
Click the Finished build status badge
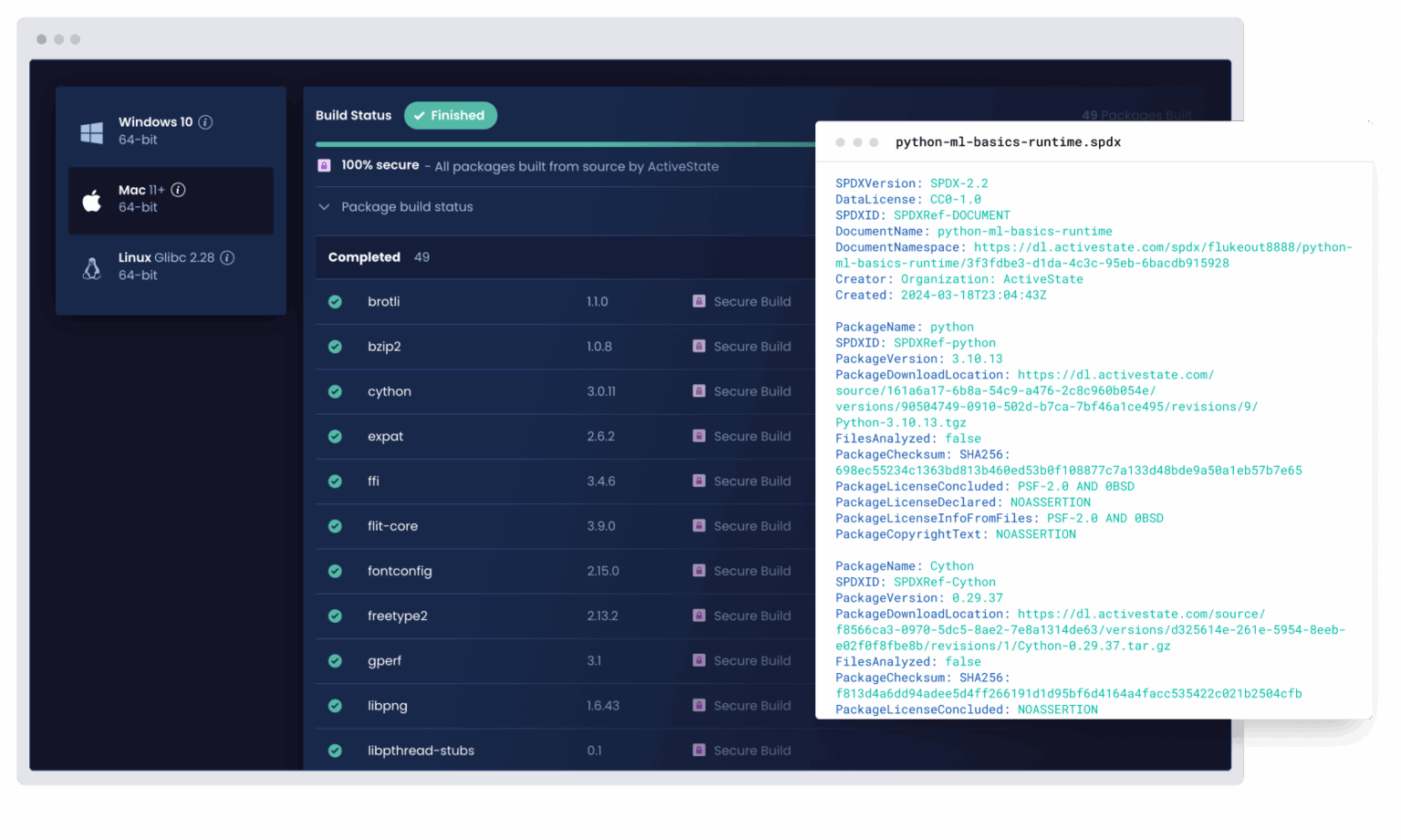coord(450,115)
